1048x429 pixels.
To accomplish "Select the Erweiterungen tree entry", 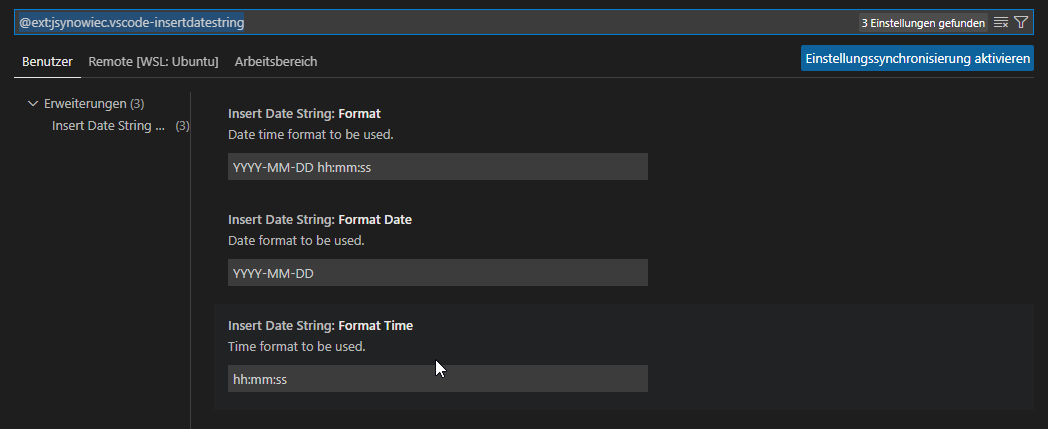I will [x=85, y=103].
